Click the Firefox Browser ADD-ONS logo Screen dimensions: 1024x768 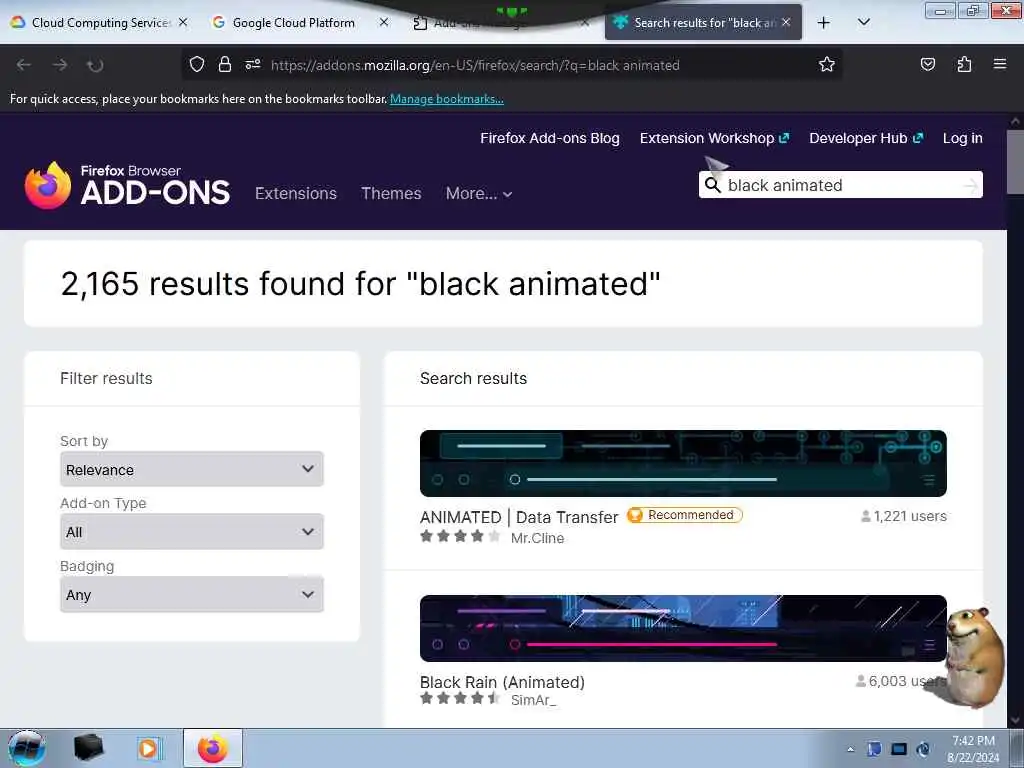(127, 185)
